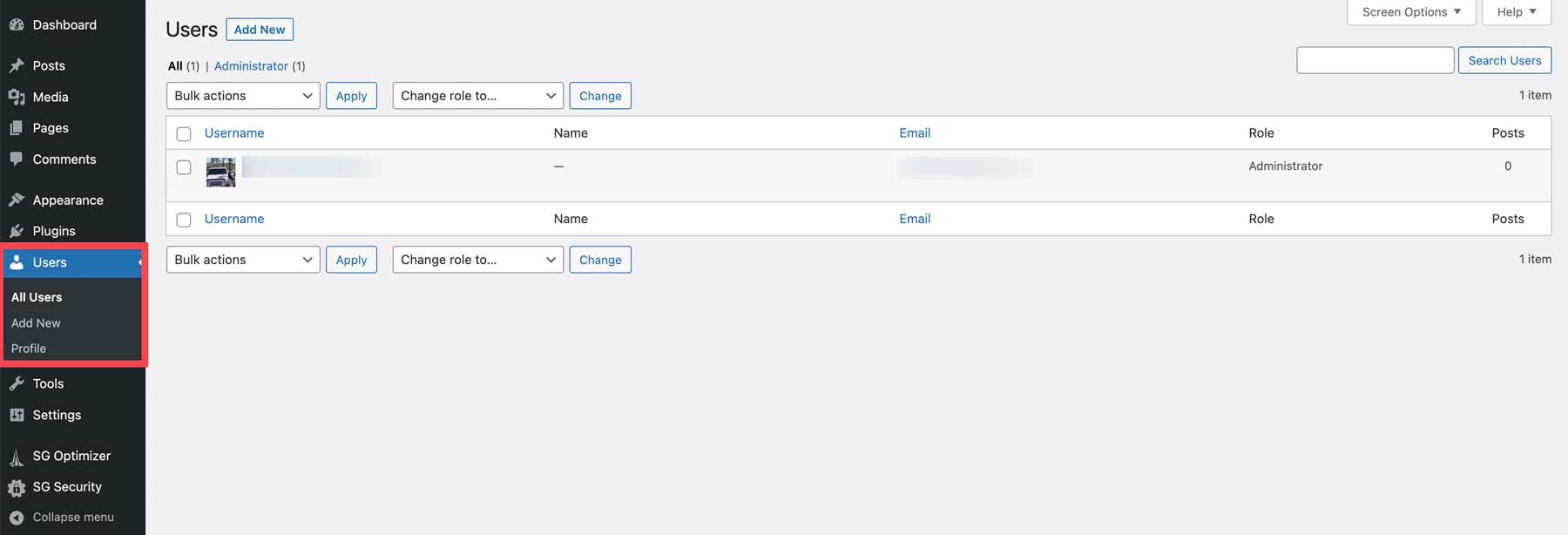The height and width of the screenshot is (535, 1568).
Task: Check the select-all box in header row
Action: [x=184, y=134]
